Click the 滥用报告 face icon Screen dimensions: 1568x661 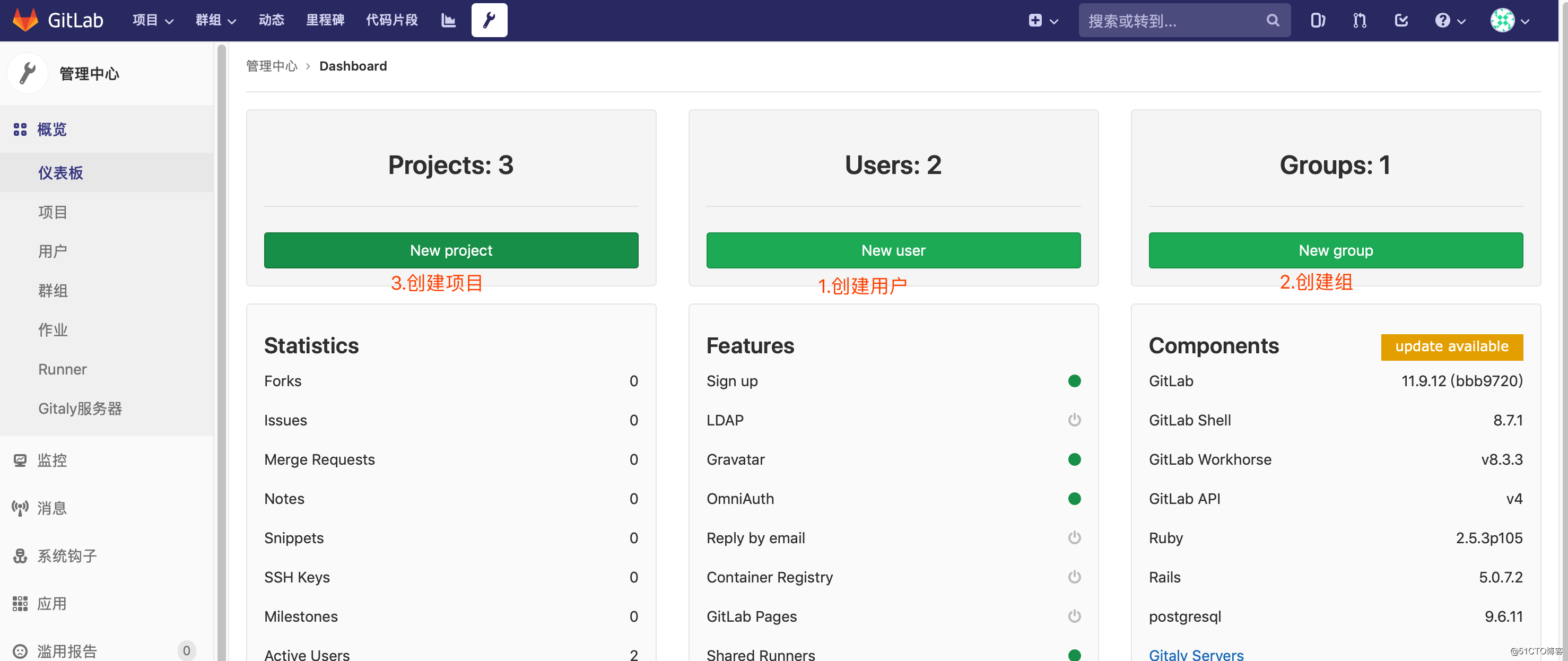click(x=20, y=651)
